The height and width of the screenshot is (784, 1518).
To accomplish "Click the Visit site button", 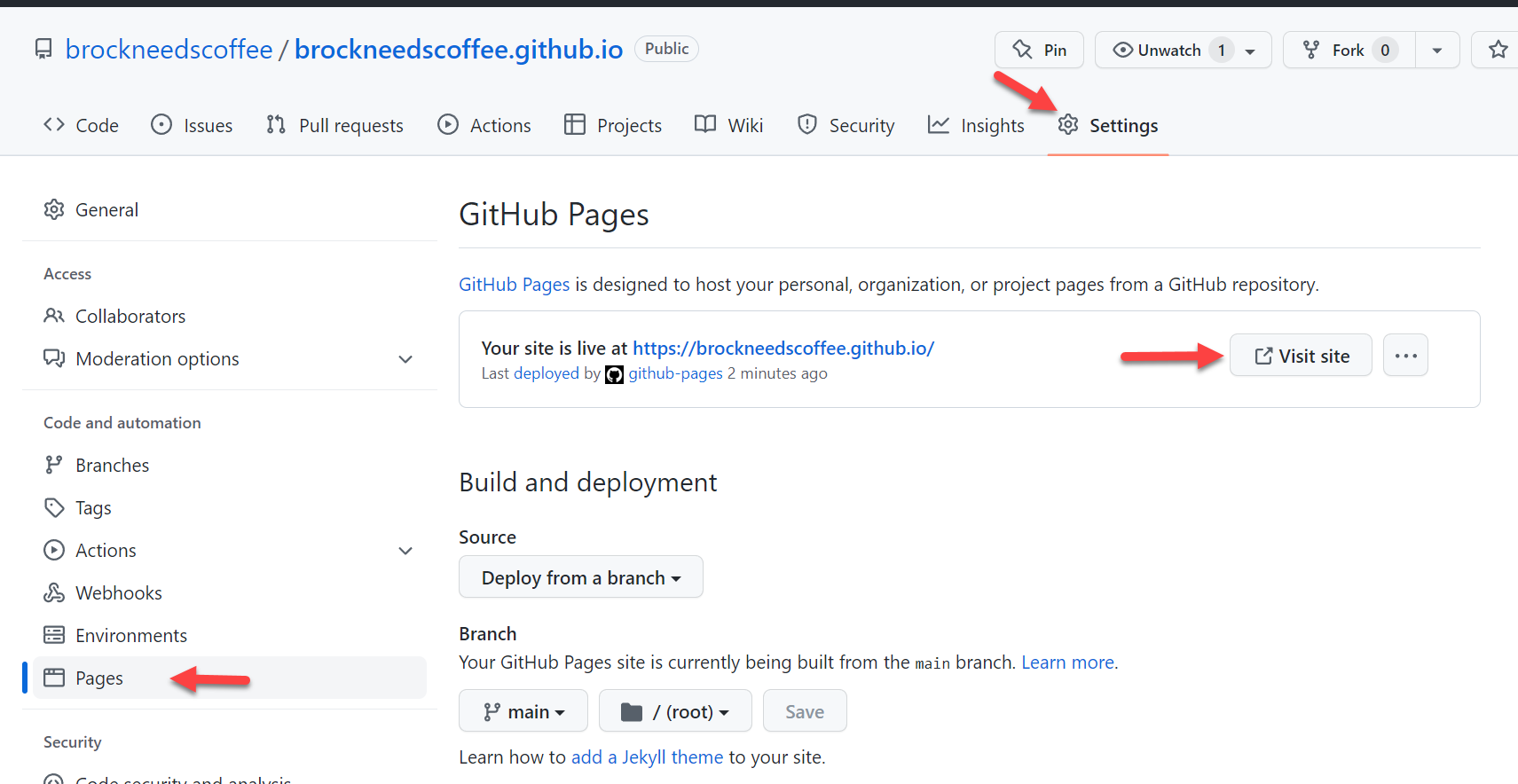I will (1301, 356).
